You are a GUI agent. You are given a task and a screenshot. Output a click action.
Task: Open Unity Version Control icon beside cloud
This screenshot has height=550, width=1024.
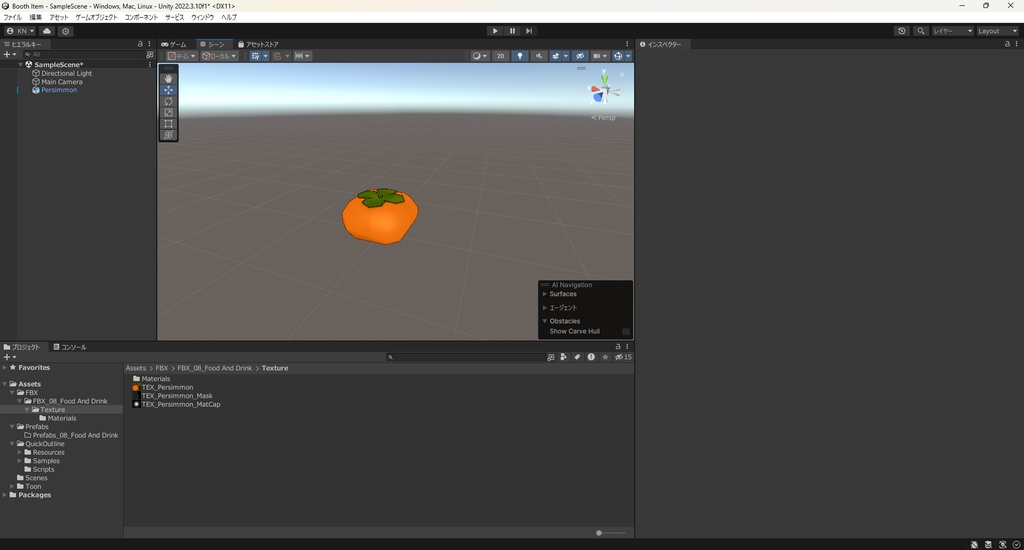(65, 31)
